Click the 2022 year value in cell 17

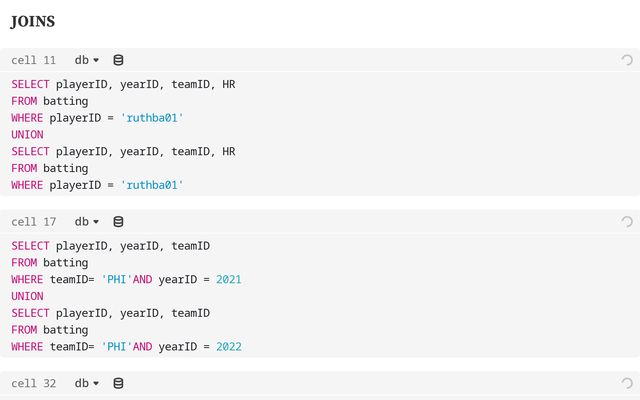229,347
